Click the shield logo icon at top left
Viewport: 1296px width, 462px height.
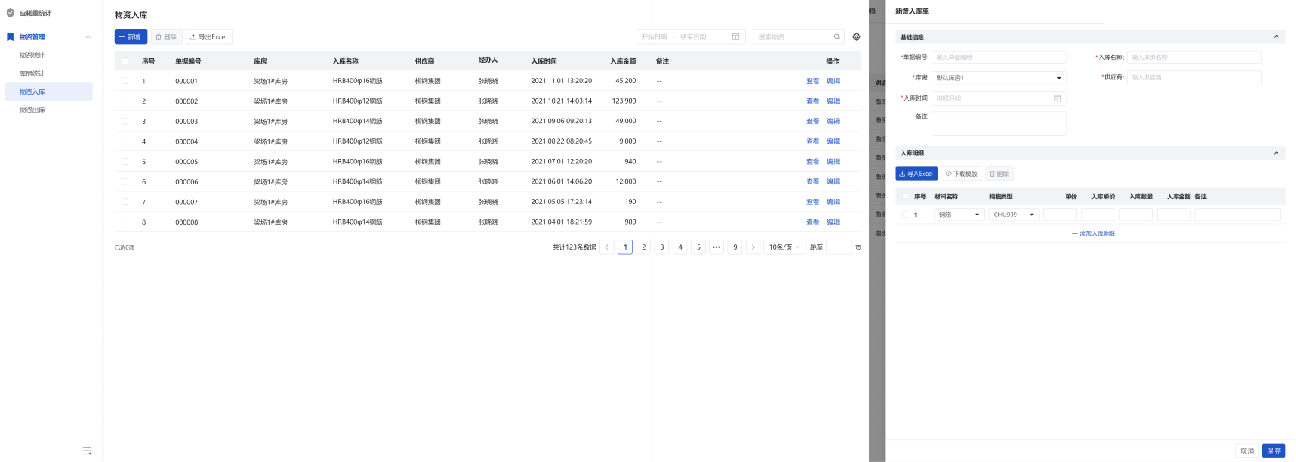point(10,13)
